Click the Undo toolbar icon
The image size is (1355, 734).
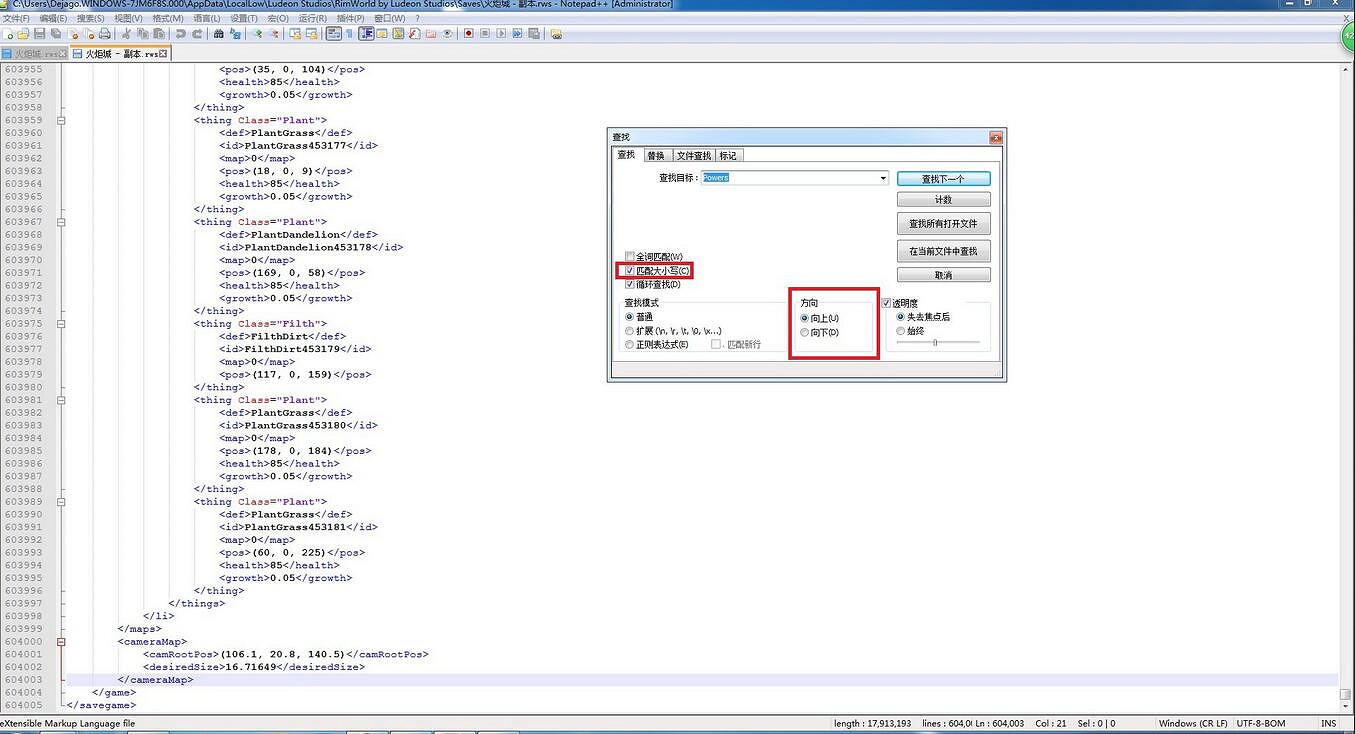click(181, 34)
